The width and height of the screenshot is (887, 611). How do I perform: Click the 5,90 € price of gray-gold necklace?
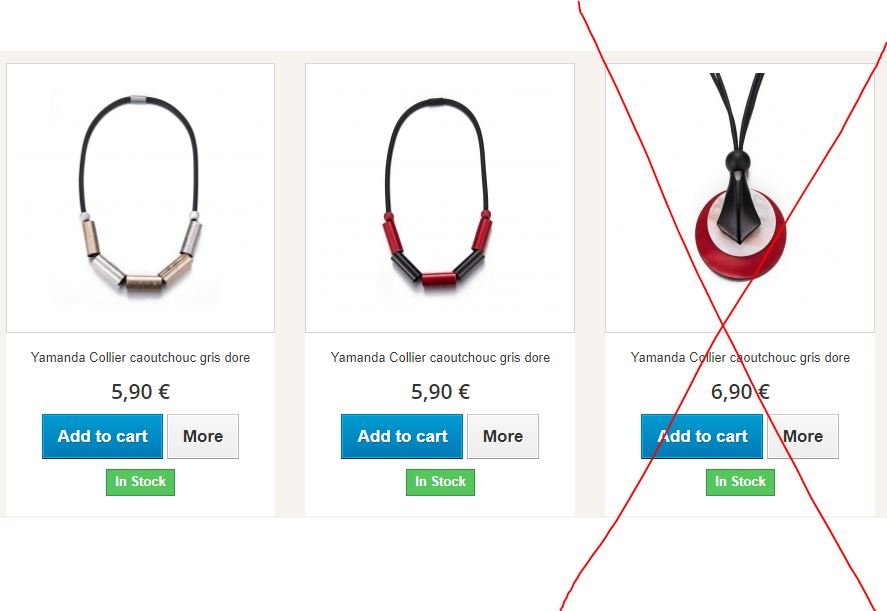(140, 391)
